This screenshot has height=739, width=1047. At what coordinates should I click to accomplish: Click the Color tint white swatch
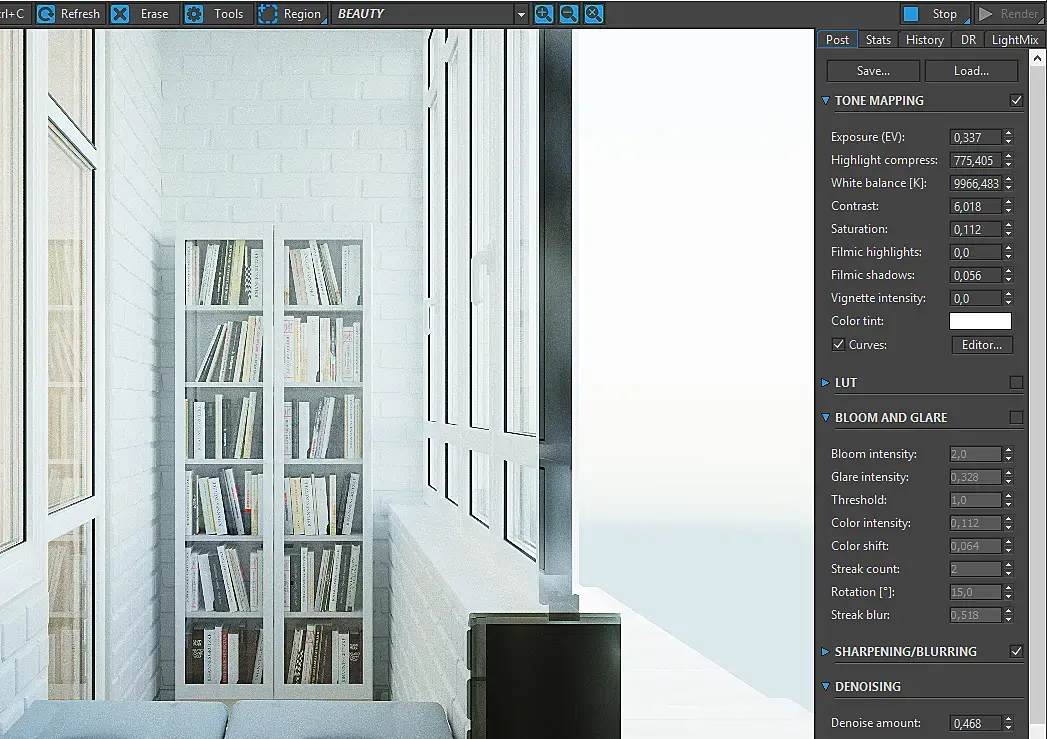[980, 321]
